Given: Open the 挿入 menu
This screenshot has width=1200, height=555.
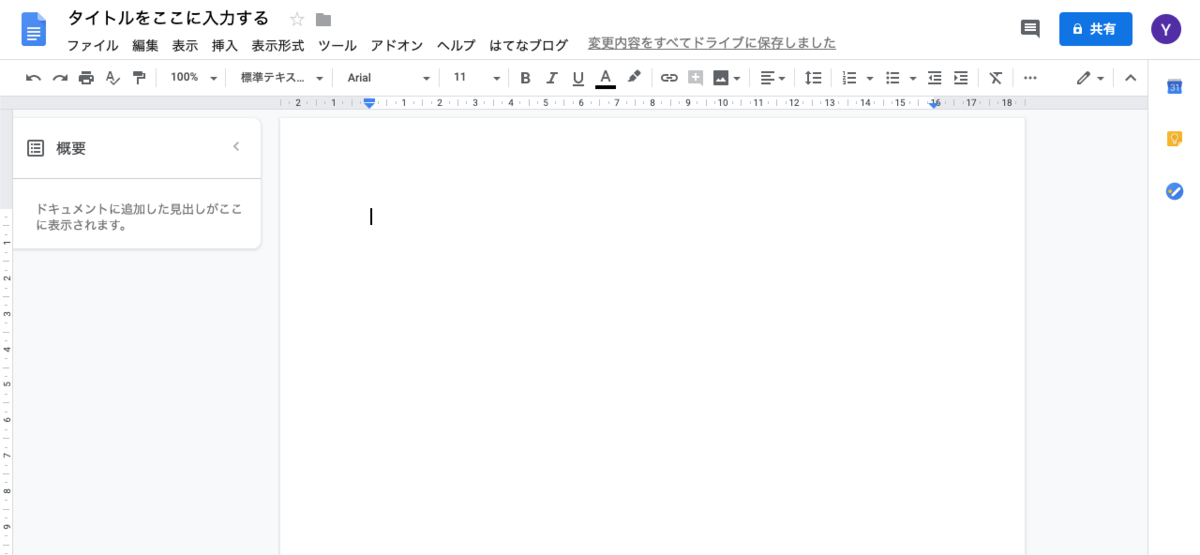Looking at the screenshot, I should [225, 45].
